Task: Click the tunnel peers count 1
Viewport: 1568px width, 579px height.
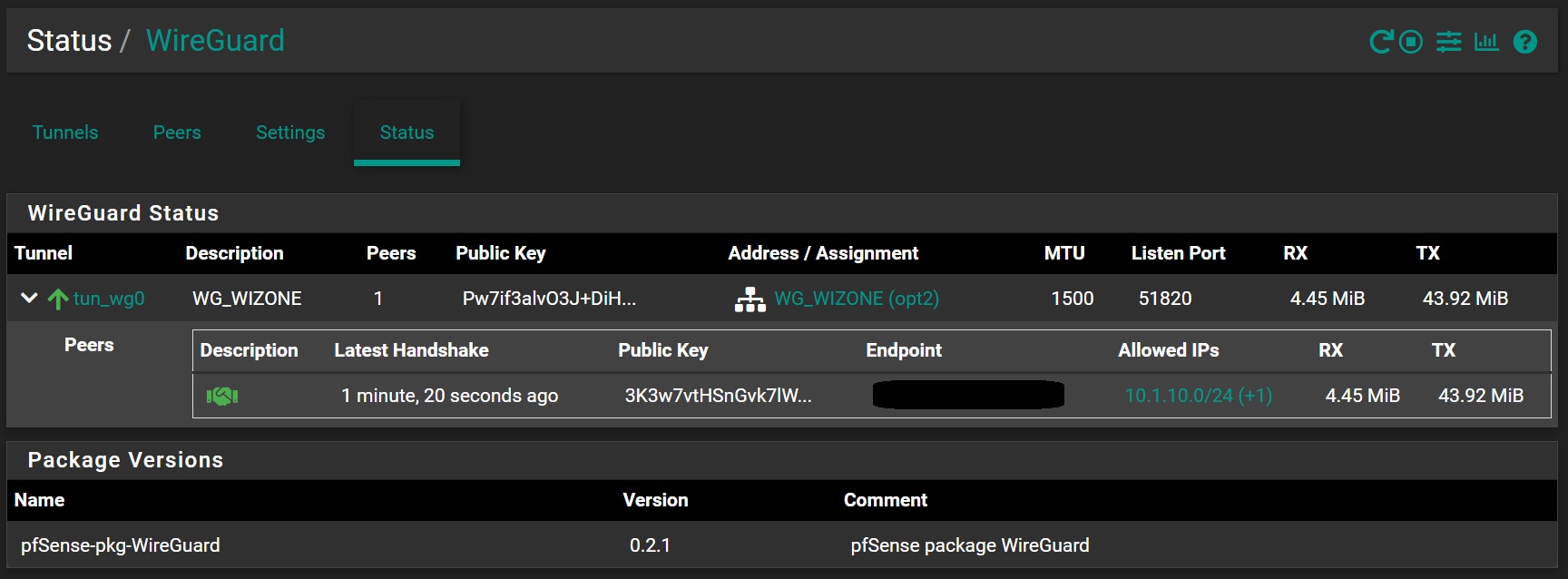Action: [378, 299]
